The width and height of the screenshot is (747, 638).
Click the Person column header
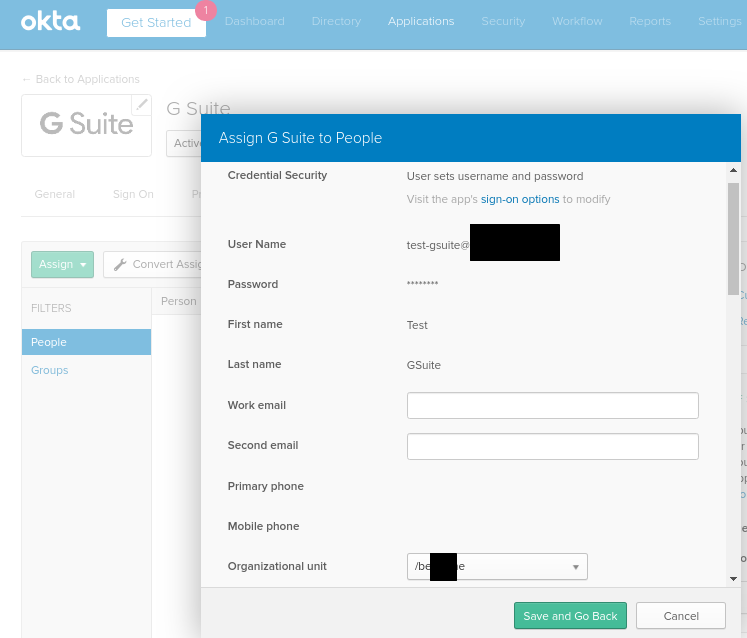(179, 301)
